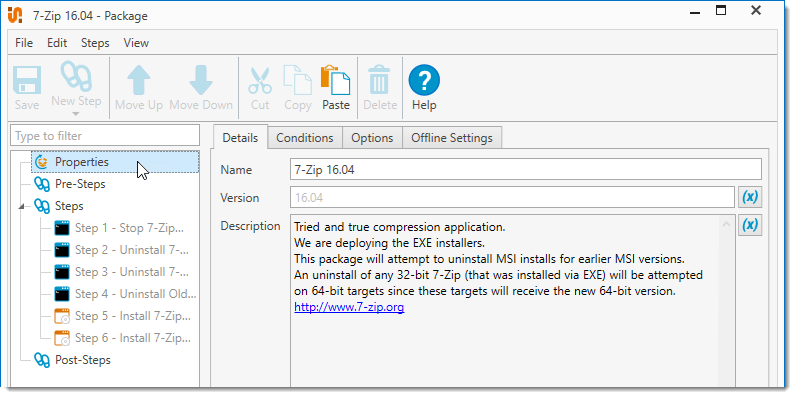Insert variable next to Version field
The image size is (795, 397).
point(750,197)
